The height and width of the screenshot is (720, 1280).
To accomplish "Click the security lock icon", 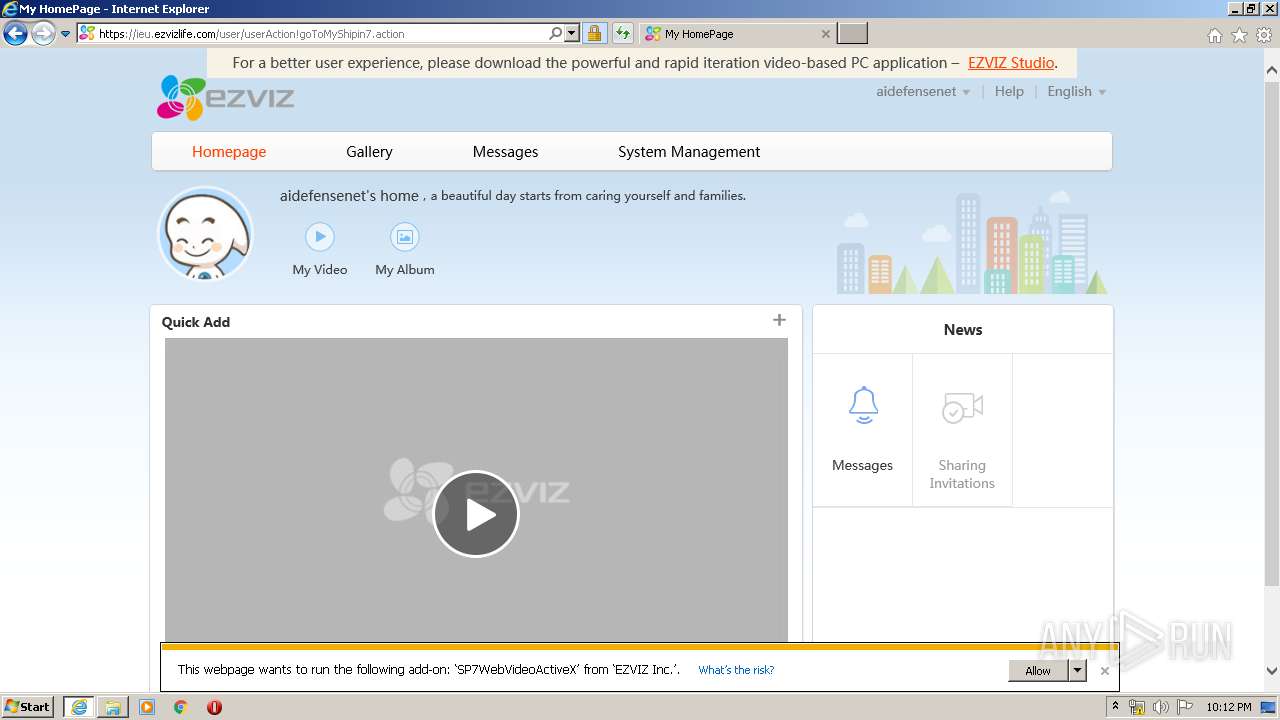I will (594, 33).
